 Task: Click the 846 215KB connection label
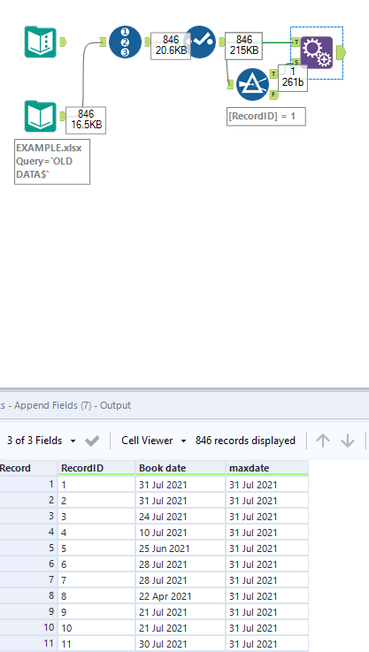point(244,45)
